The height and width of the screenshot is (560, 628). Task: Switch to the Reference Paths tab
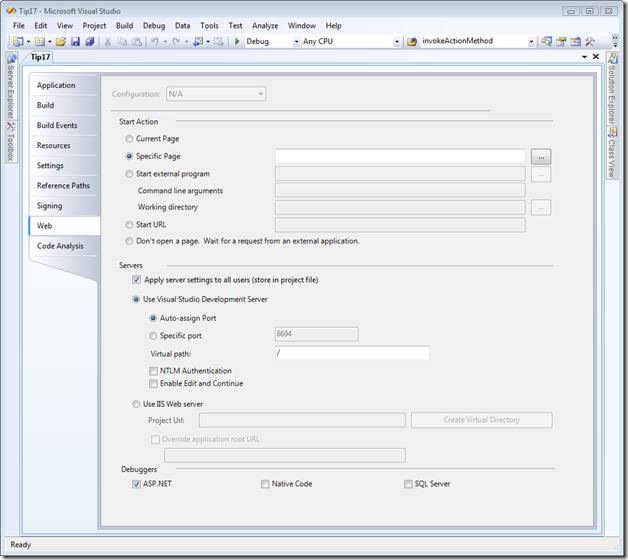64,185
